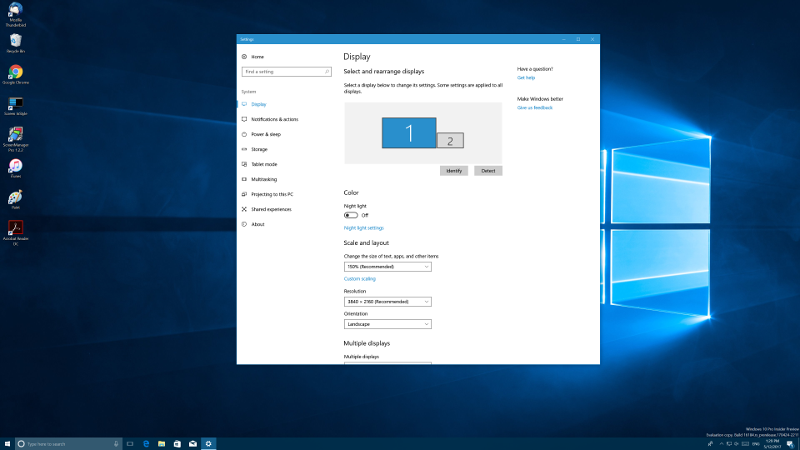800x450 pixels.
Task: Click the Give us feedback link
Action: [x=535, y=108]
